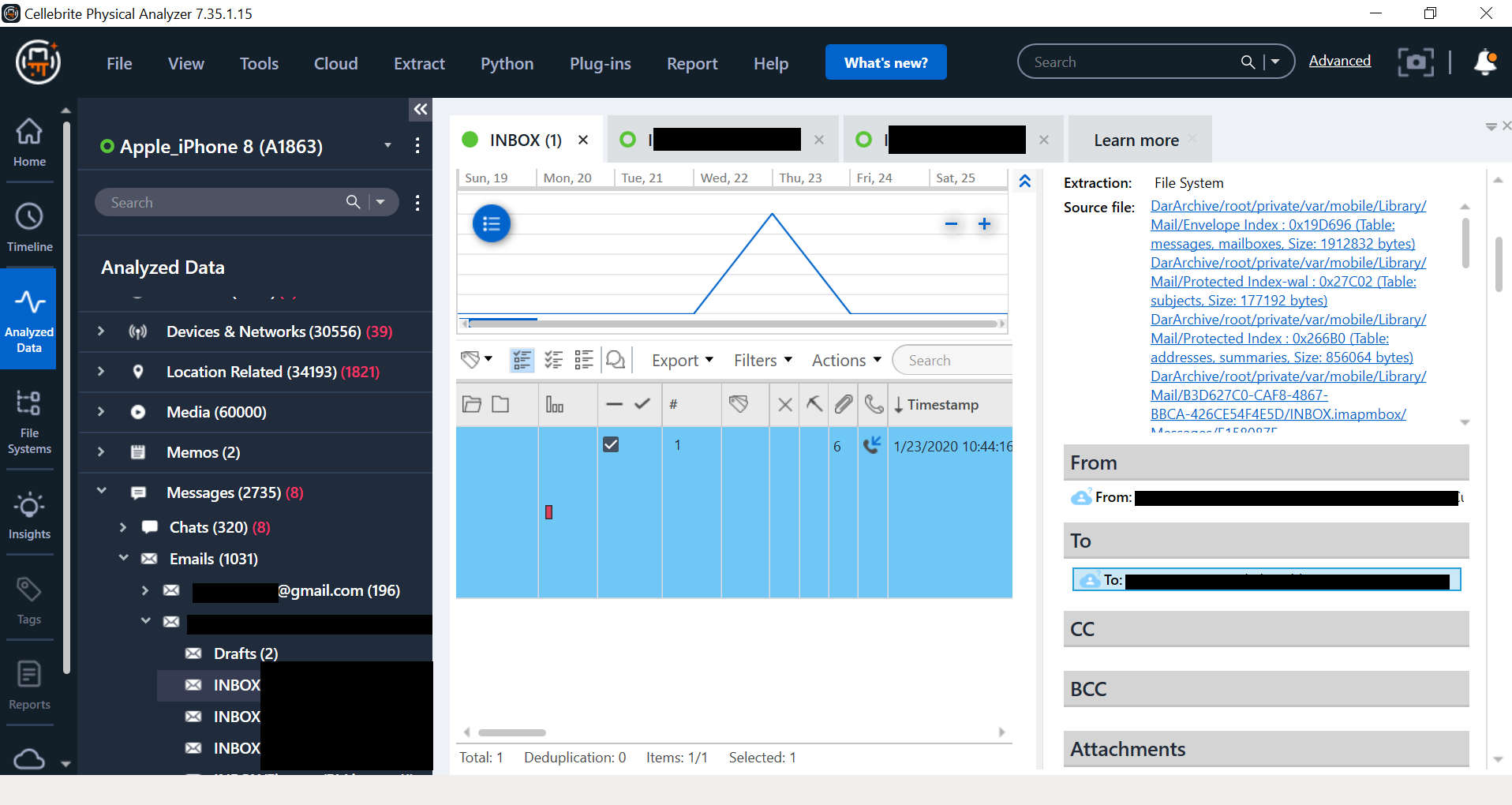Screen dimensions: 1512x805
Task: Click the bookmark folder column header icon
Action: 472,404
